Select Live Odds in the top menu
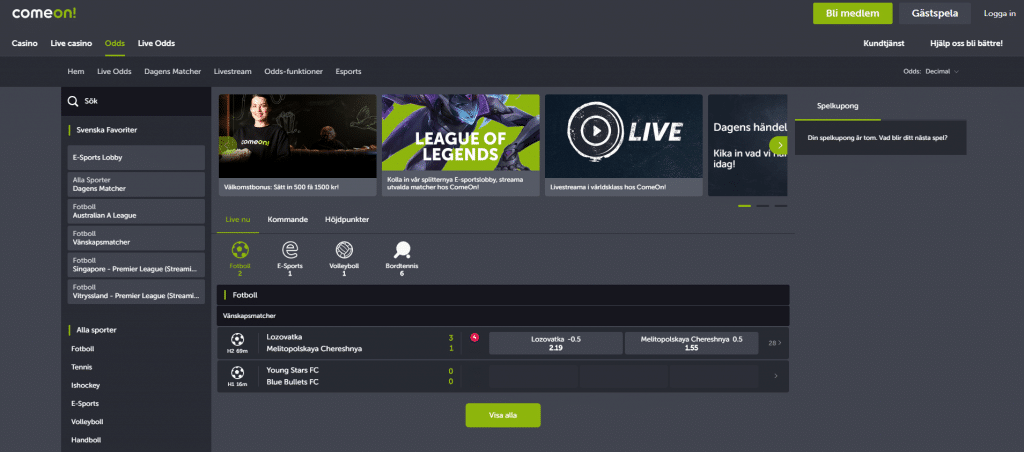The width and height of the screenshot is (1024, 452). pyautogui.click(x=156, y=43)
